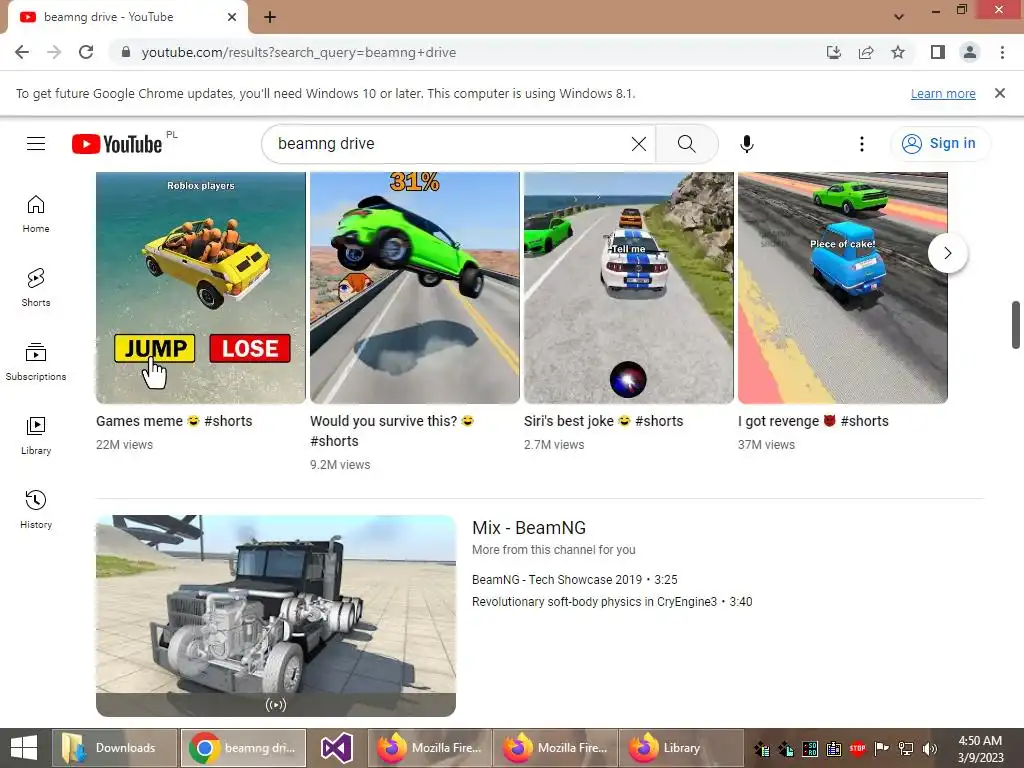Open the Tell me white Mustang thumbnail
This screenshot has width=1024, height=768.
click(x=629, y=287)
